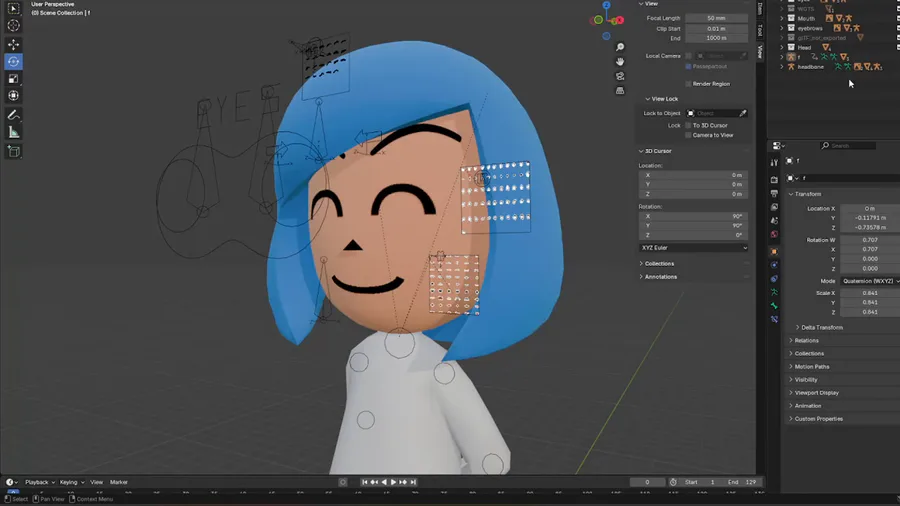900x506 pixels.
Task: Select the Transform tool
Action: [x=13, y=96]
